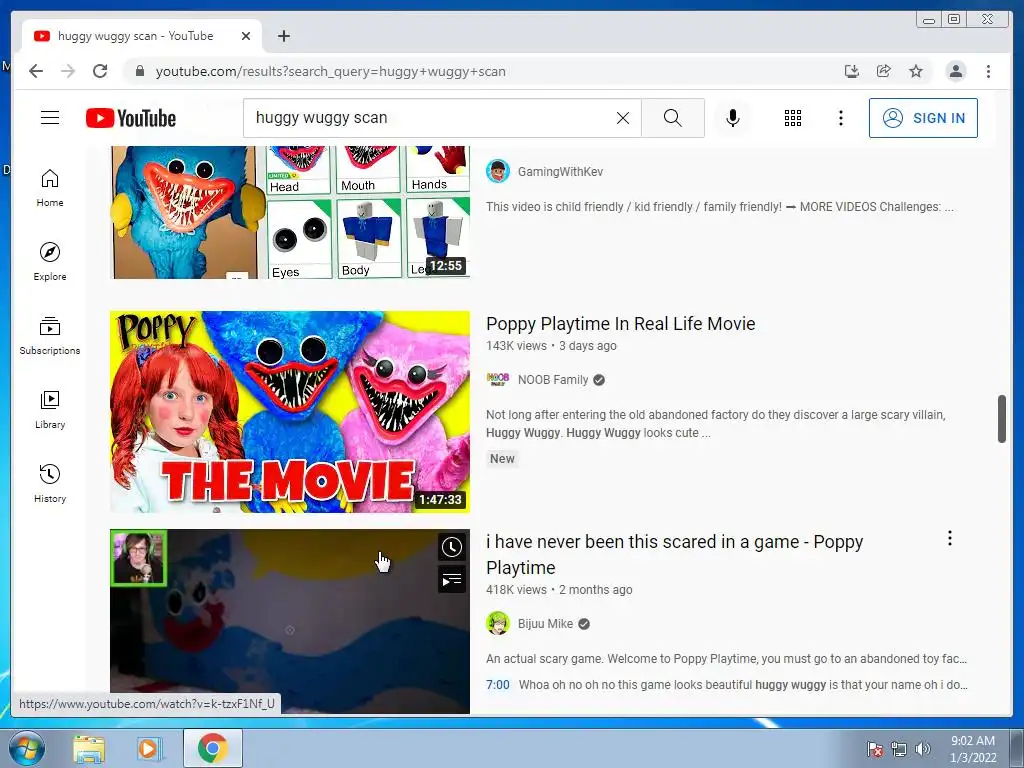Screen dimensions: 1024x768
Task: Open the Chrome three-dot menu
Action: [988, 71]
